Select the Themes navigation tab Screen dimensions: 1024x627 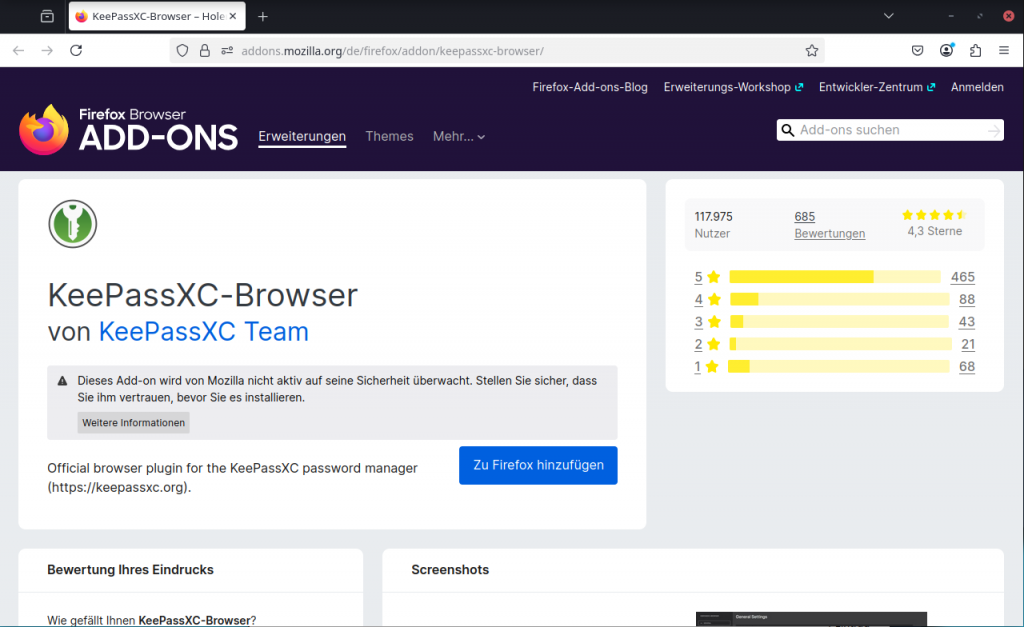(x=389, y=136)
